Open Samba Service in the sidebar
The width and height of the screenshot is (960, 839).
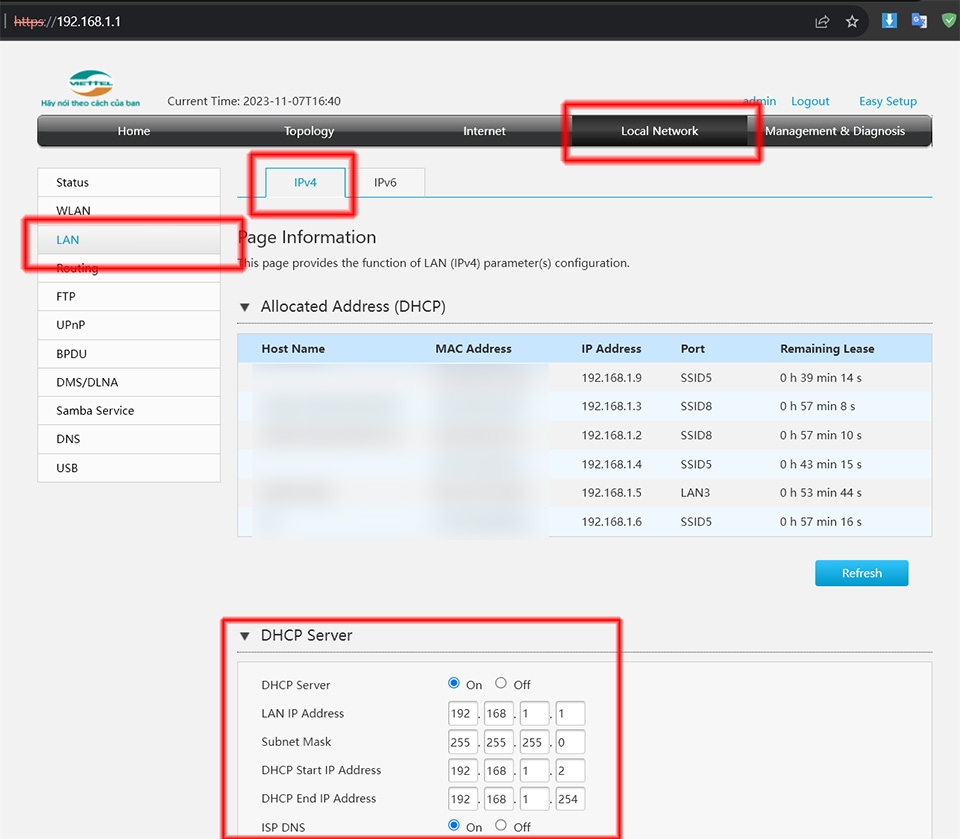coord(95,411)
